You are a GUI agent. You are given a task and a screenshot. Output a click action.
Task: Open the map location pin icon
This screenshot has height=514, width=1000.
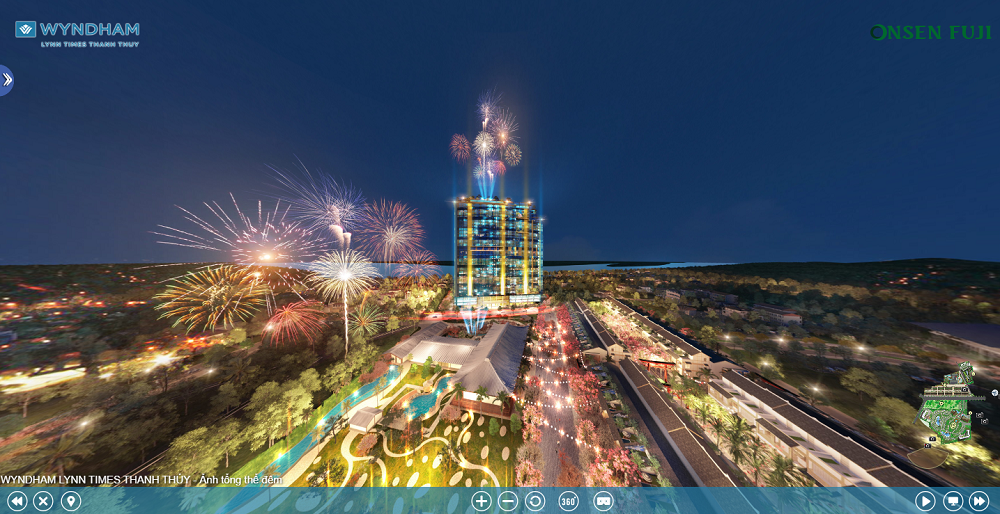click(70, 501)
